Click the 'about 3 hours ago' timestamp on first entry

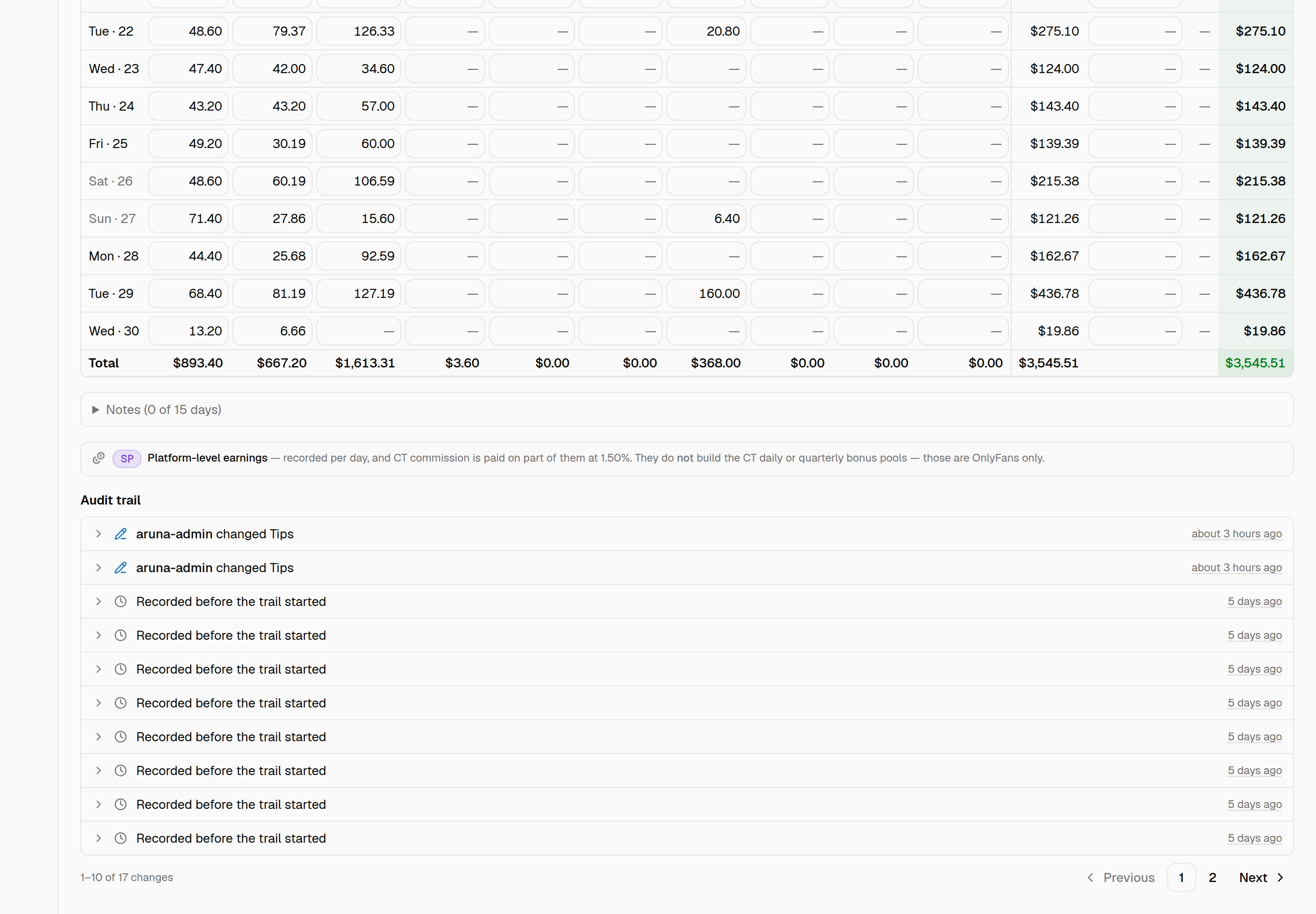1236,534
